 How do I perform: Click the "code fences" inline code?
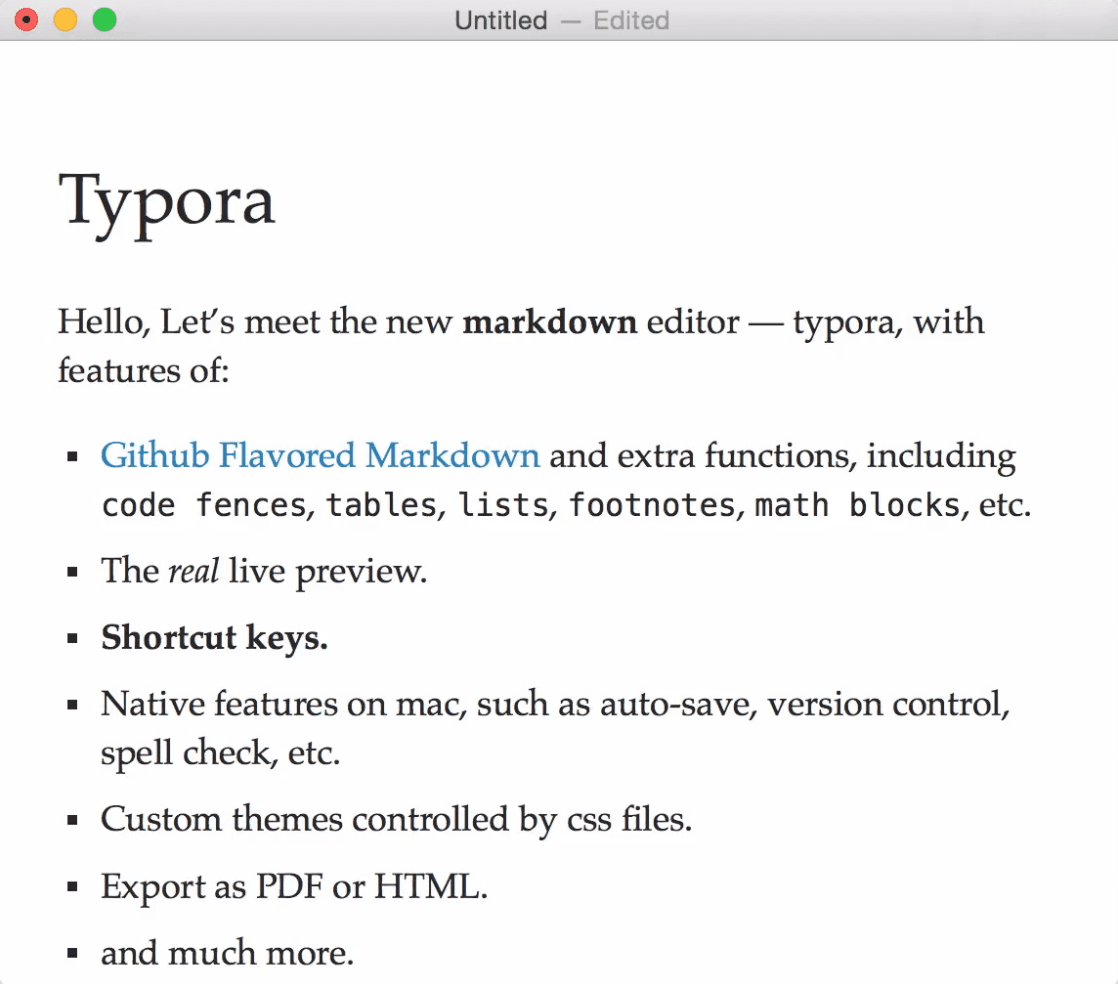coord(203,506)
